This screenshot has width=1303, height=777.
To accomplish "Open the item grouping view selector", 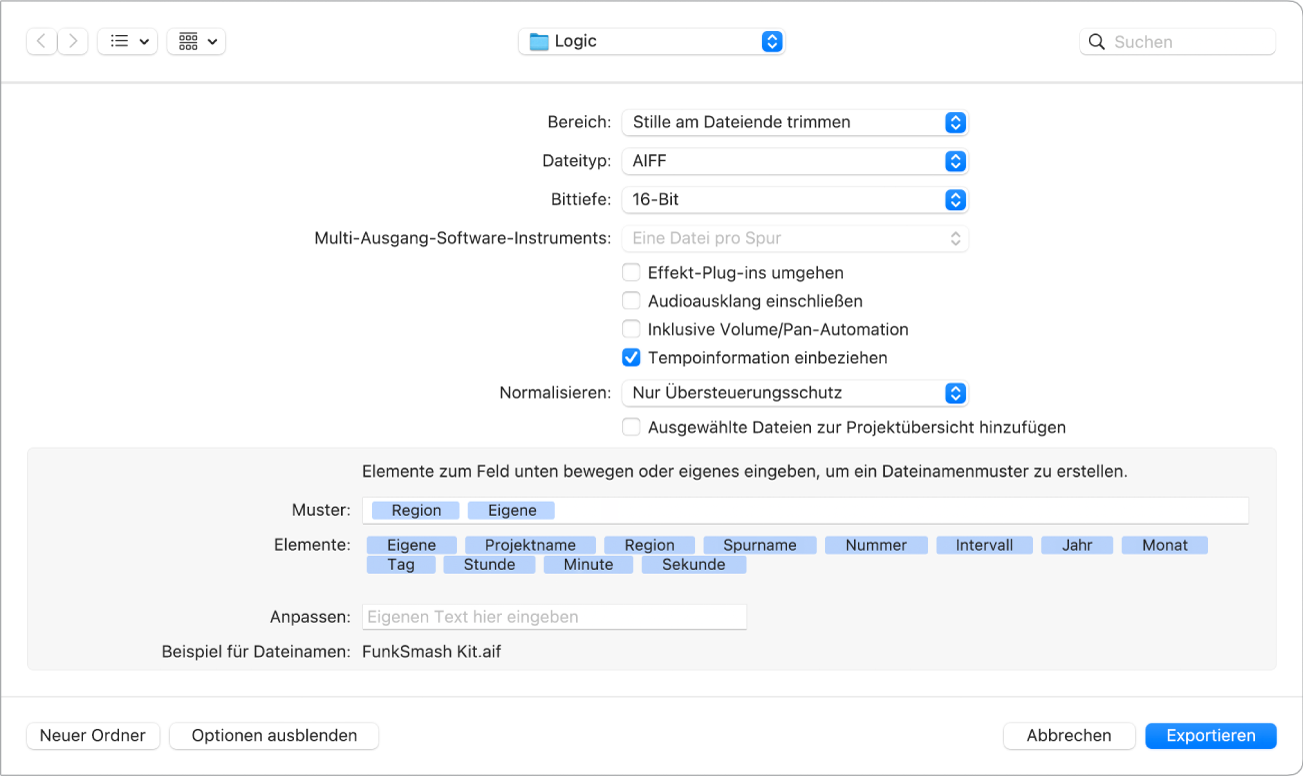I will tap(196, 41).
